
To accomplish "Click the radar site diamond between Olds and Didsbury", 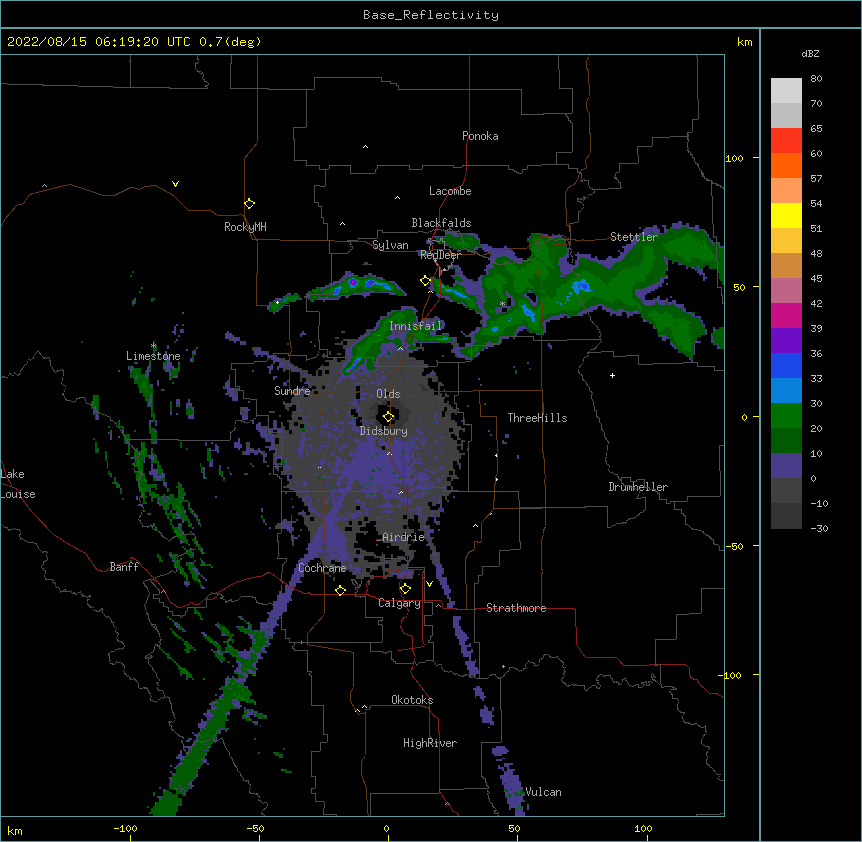I will point(388,417).
